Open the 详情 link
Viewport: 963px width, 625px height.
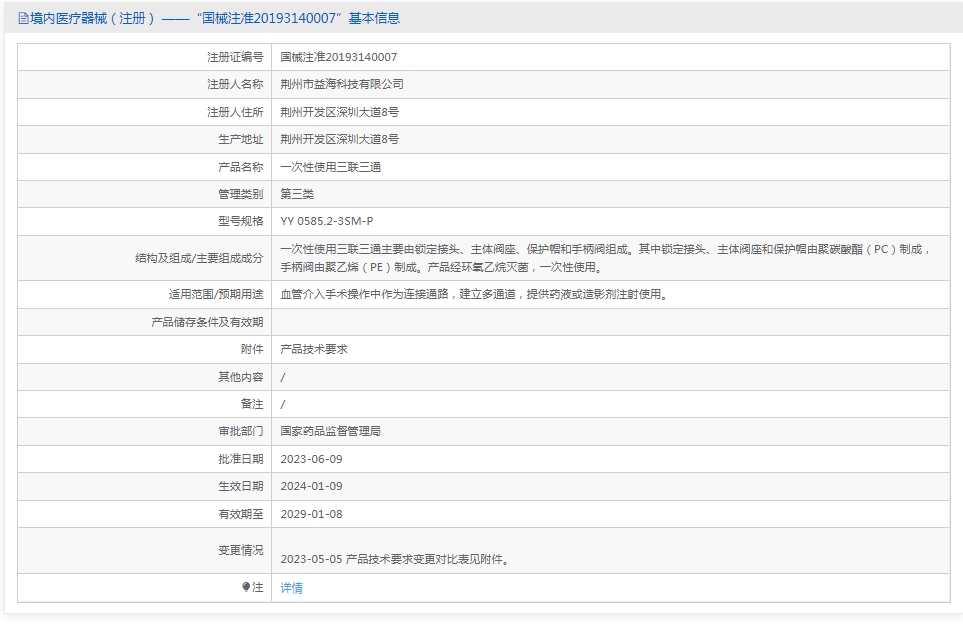click(x=291, y=588)
